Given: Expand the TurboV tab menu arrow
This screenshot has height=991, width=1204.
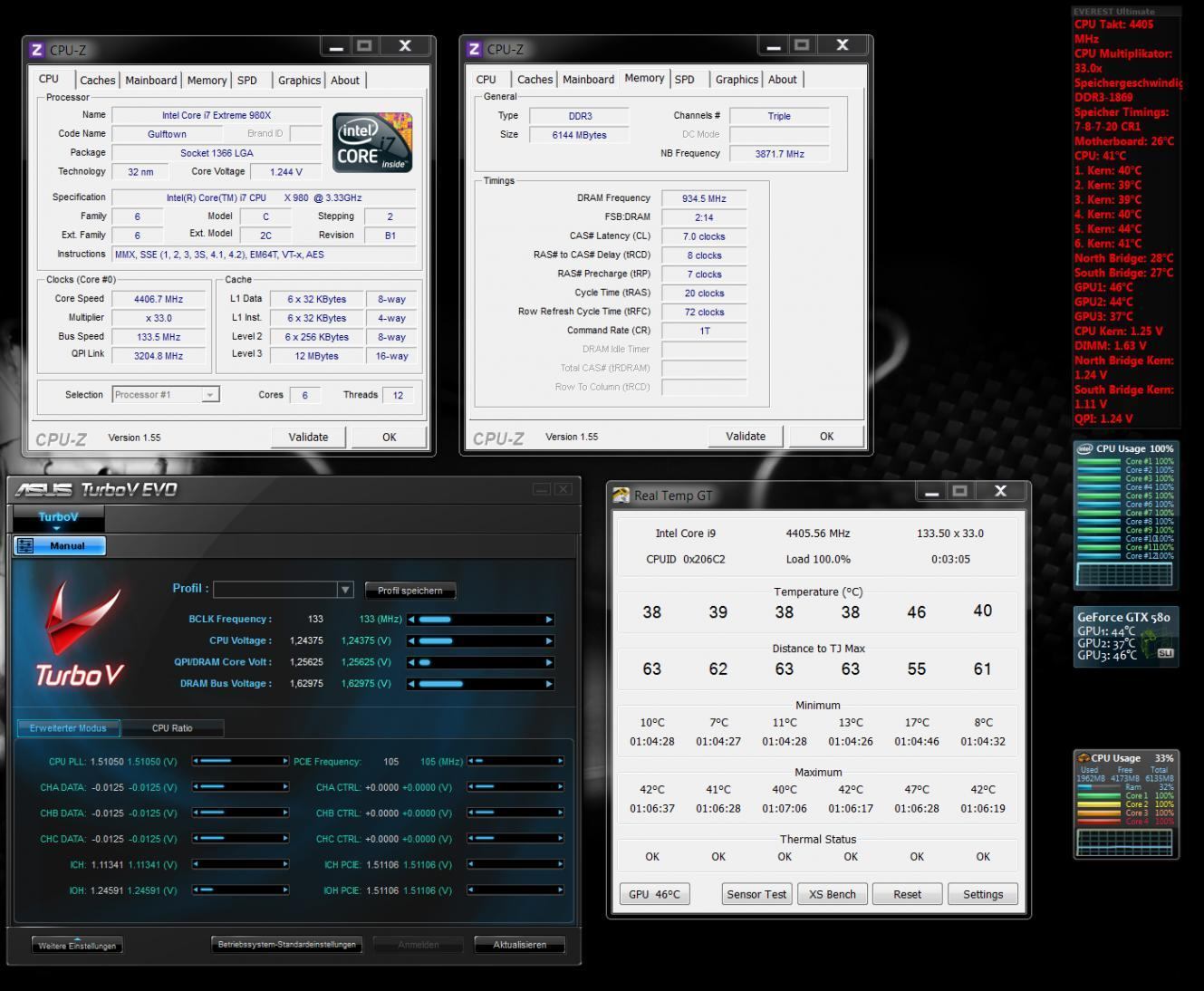Looking at the screenshot, I should click(58, 528).
